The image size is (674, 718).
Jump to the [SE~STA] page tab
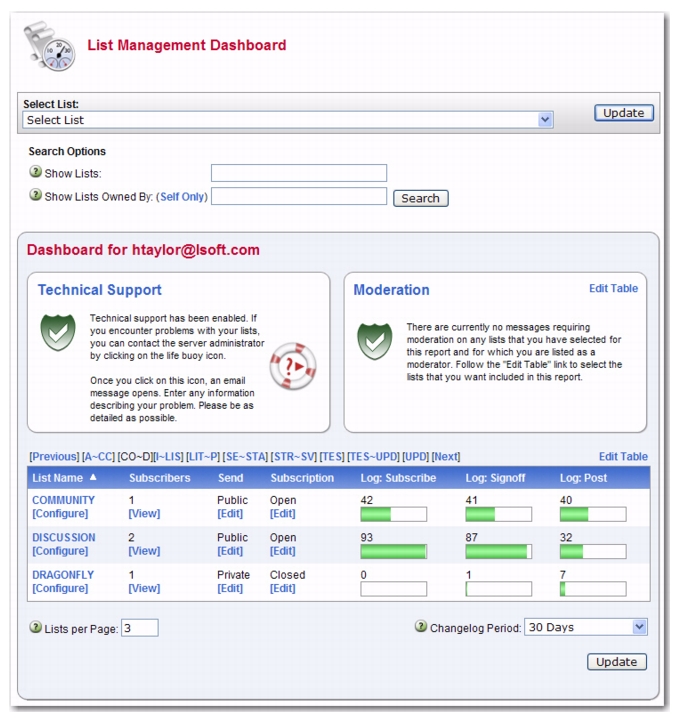coord(244,457)
